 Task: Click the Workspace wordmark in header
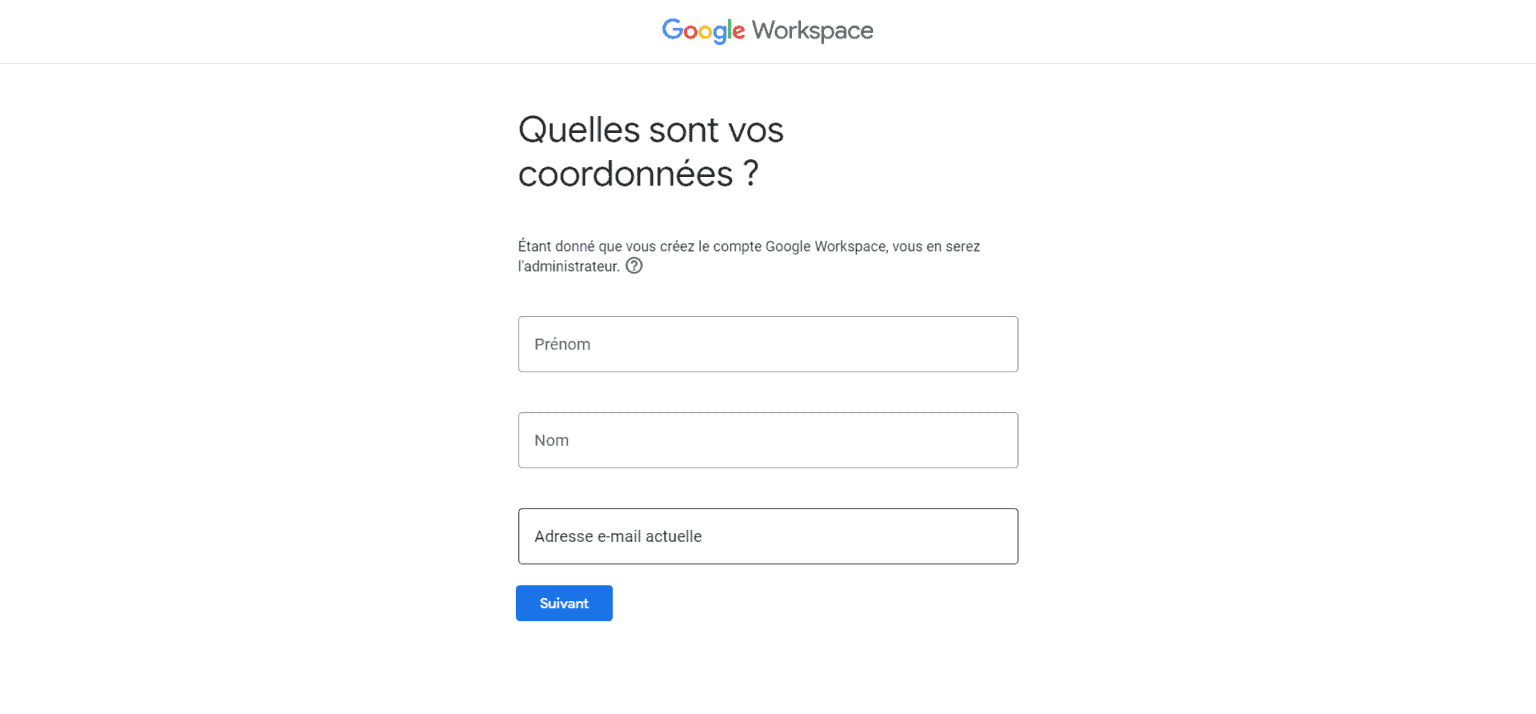pos(812,31)
